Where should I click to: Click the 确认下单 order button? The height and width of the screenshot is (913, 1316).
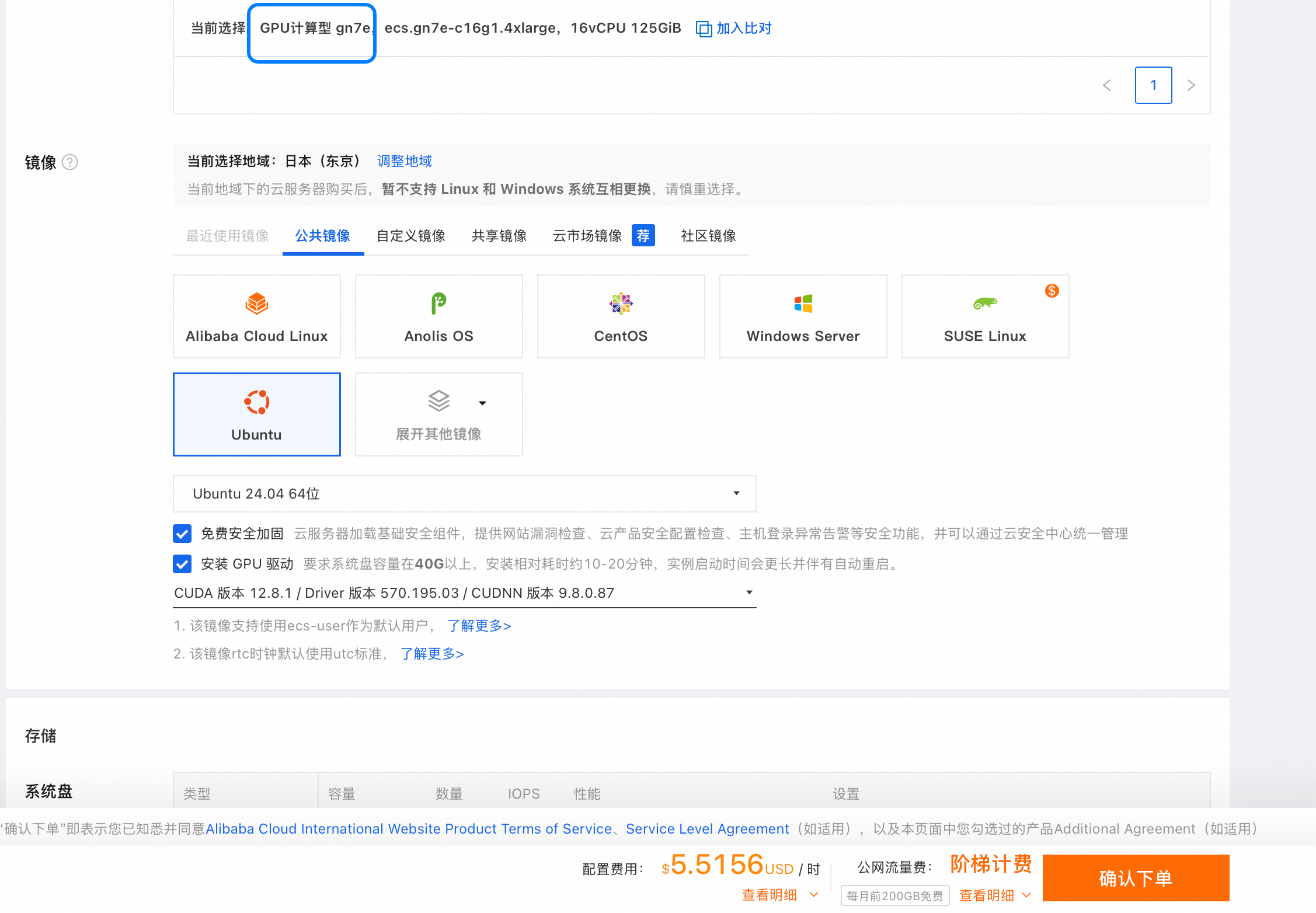tap(1135, 878)
